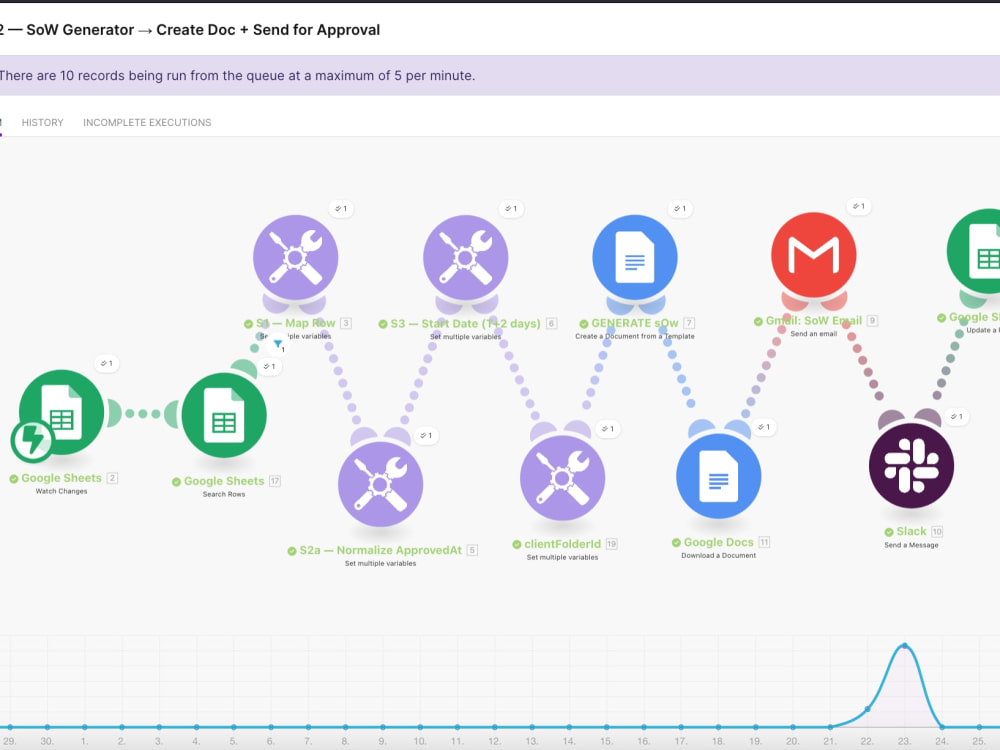1000x750 pixels.
Task: Click the operations bubble beside Google Docs download
Action: pos(763,427)
